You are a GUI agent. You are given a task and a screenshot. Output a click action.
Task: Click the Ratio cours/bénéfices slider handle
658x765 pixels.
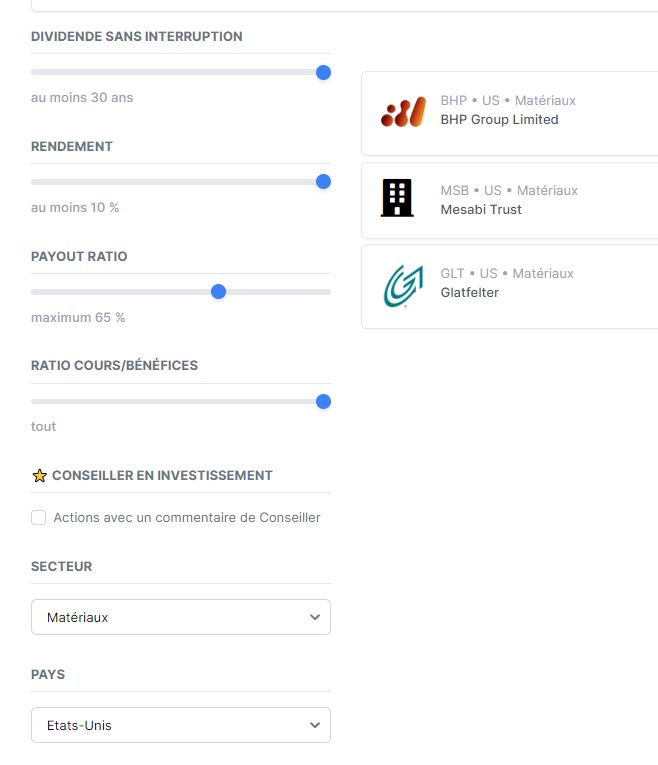(x=323, y=402)
